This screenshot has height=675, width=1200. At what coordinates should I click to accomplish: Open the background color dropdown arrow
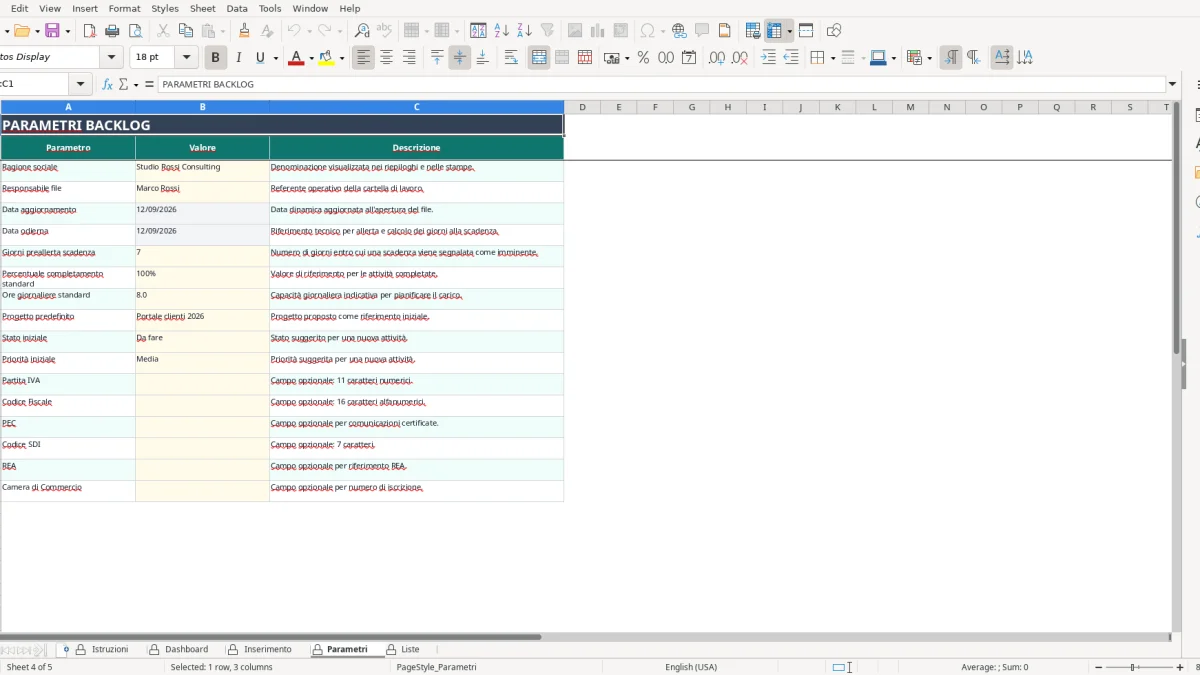click(342, 58)
